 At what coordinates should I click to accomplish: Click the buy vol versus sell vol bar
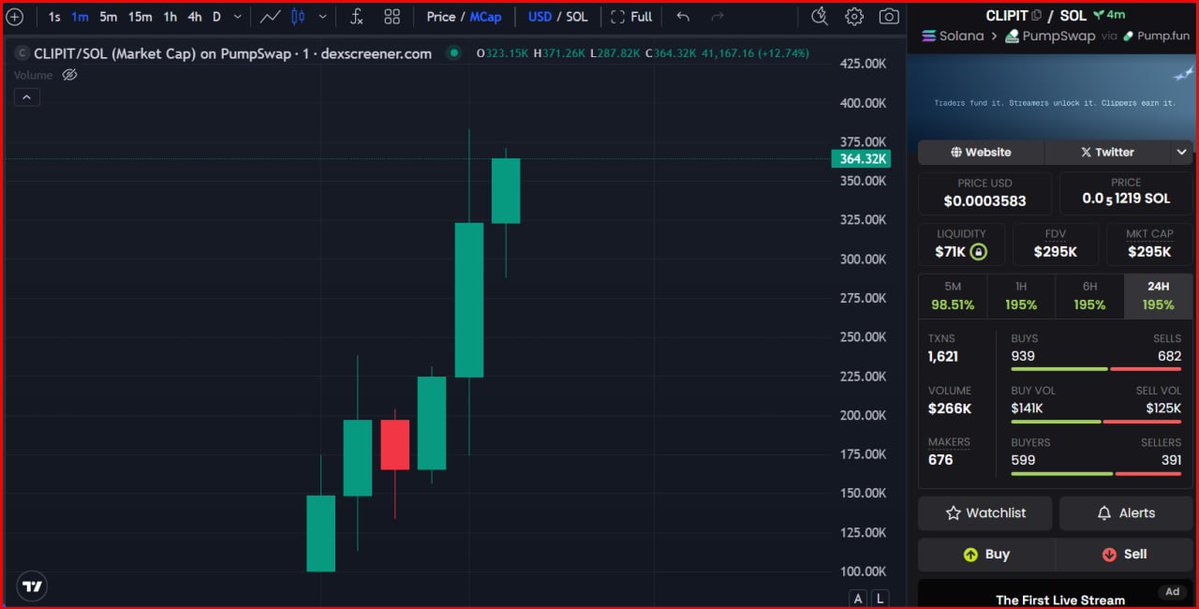click(1096, 422)
